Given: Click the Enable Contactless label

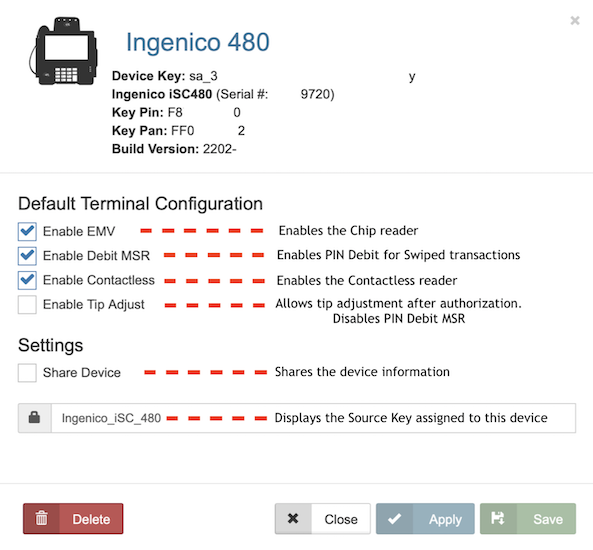Looking at the screenshot, I should pos(99,280).
